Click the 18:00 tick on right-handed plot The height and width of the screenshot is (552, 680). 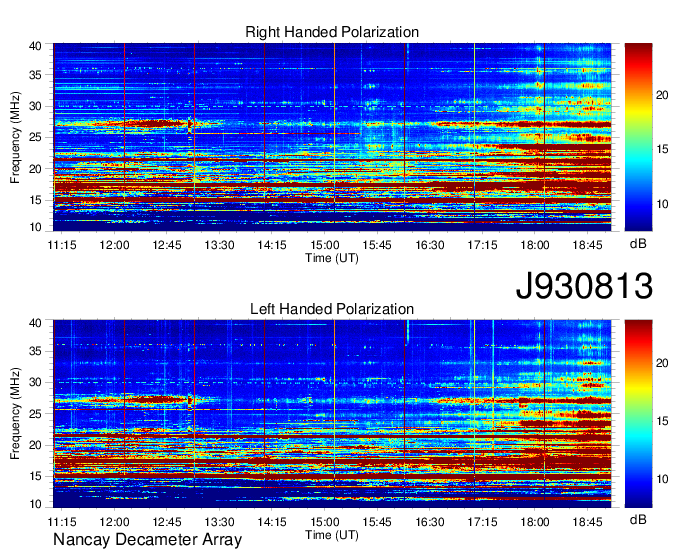pos(535,245)
